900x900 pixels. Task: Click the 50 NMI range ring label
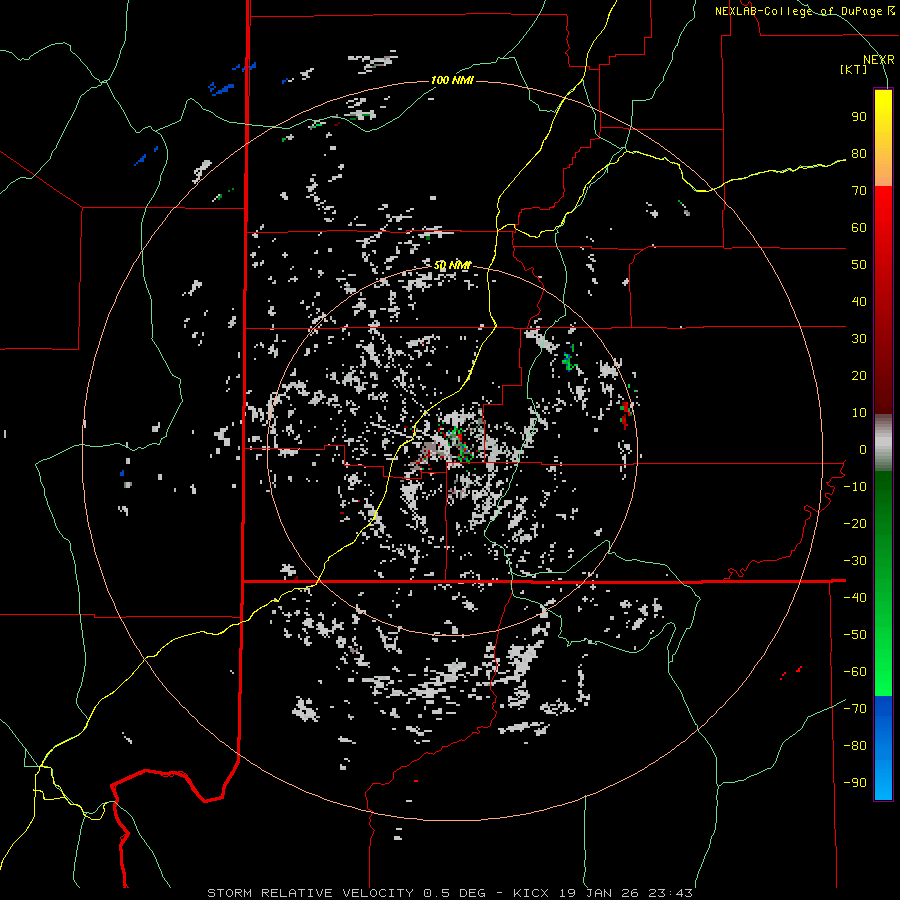(452, 265)
